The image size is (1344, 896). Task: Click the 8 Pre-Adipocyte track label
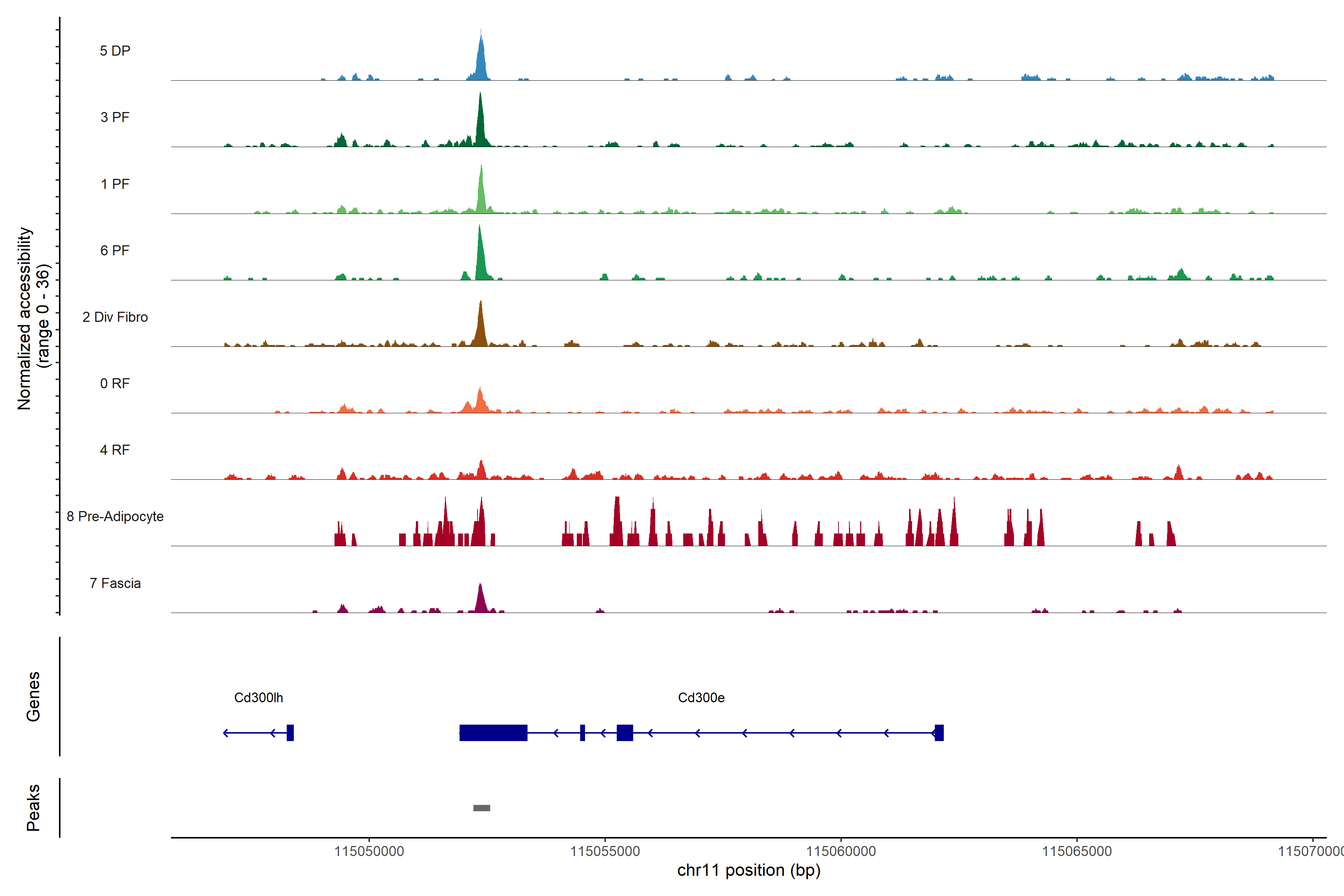tap(115, 517)
